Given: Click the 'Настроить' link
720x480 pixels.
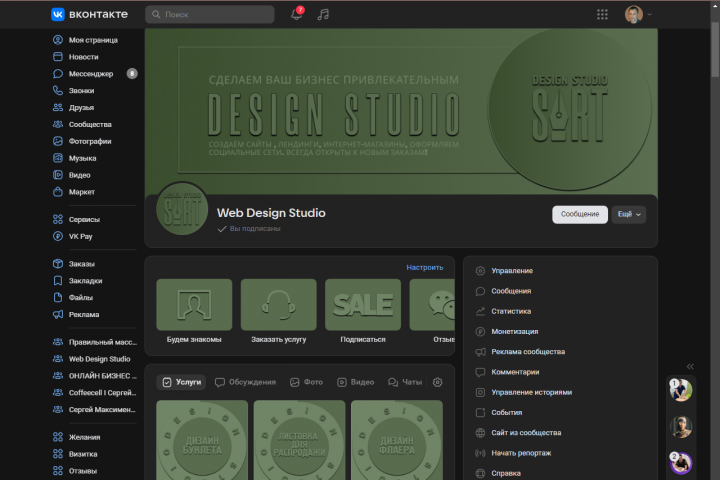Looking at the screenshot, I should [424, 267].
